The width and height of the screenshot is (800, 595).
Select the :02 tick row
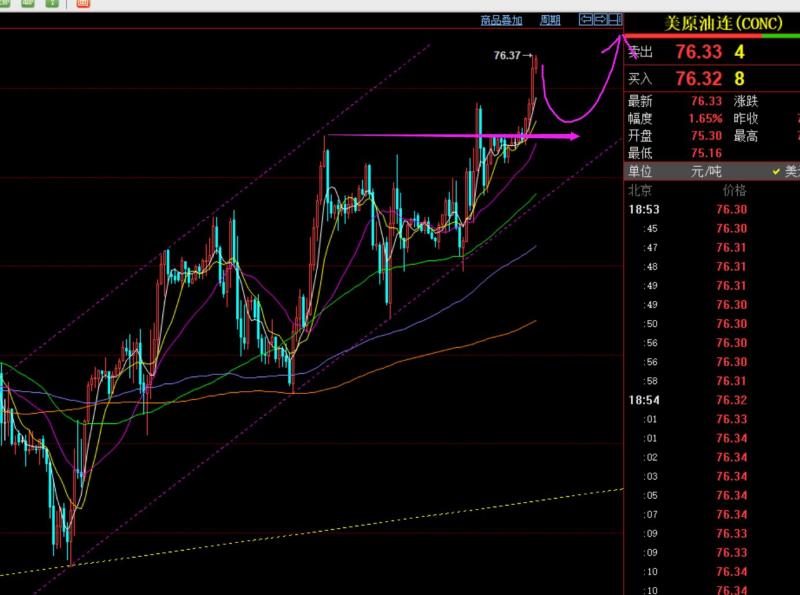(712, 457)
